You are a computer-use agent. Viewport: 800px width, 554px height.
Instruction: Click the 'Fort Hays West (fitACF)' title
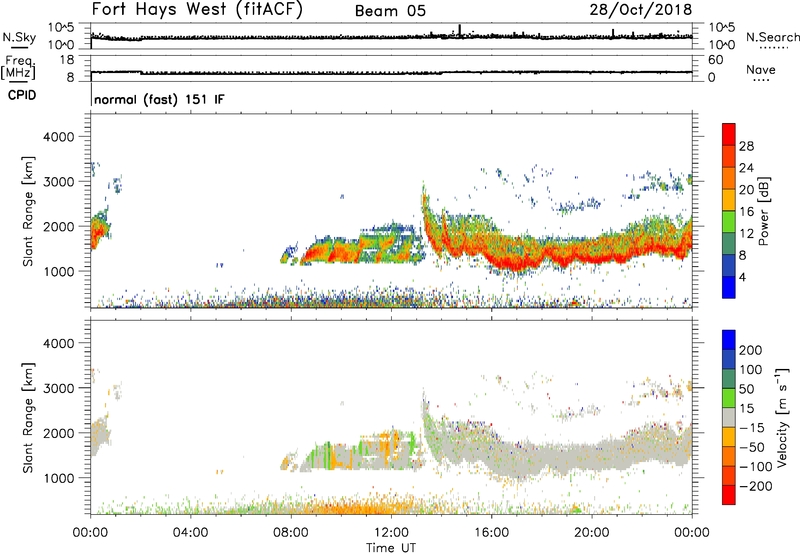click(x=197, y=9)
